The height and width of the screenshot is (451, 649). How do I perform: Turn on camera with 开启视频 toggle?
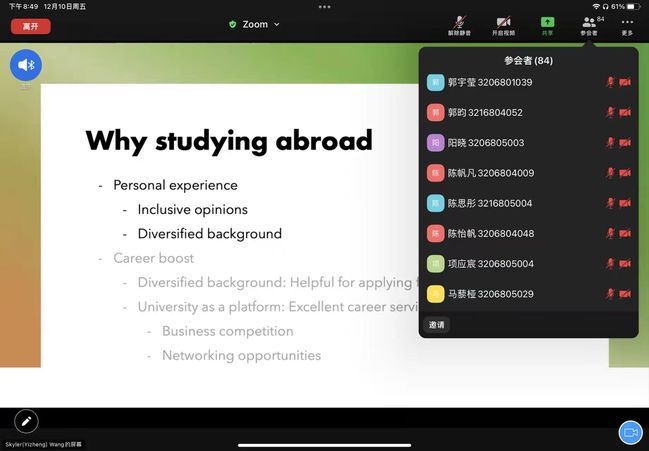503,24
